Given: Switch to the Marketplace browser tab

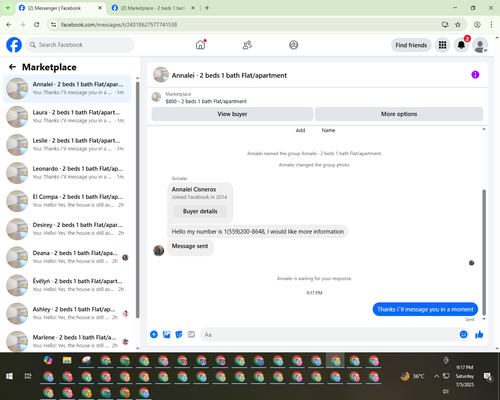Looking at the screenshot, I should coord(153,8).
